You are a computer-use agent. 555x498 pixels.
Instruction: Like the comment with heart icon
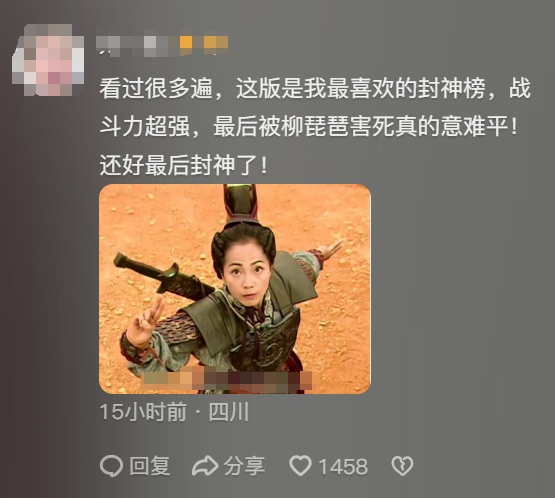tap(301, 466)
